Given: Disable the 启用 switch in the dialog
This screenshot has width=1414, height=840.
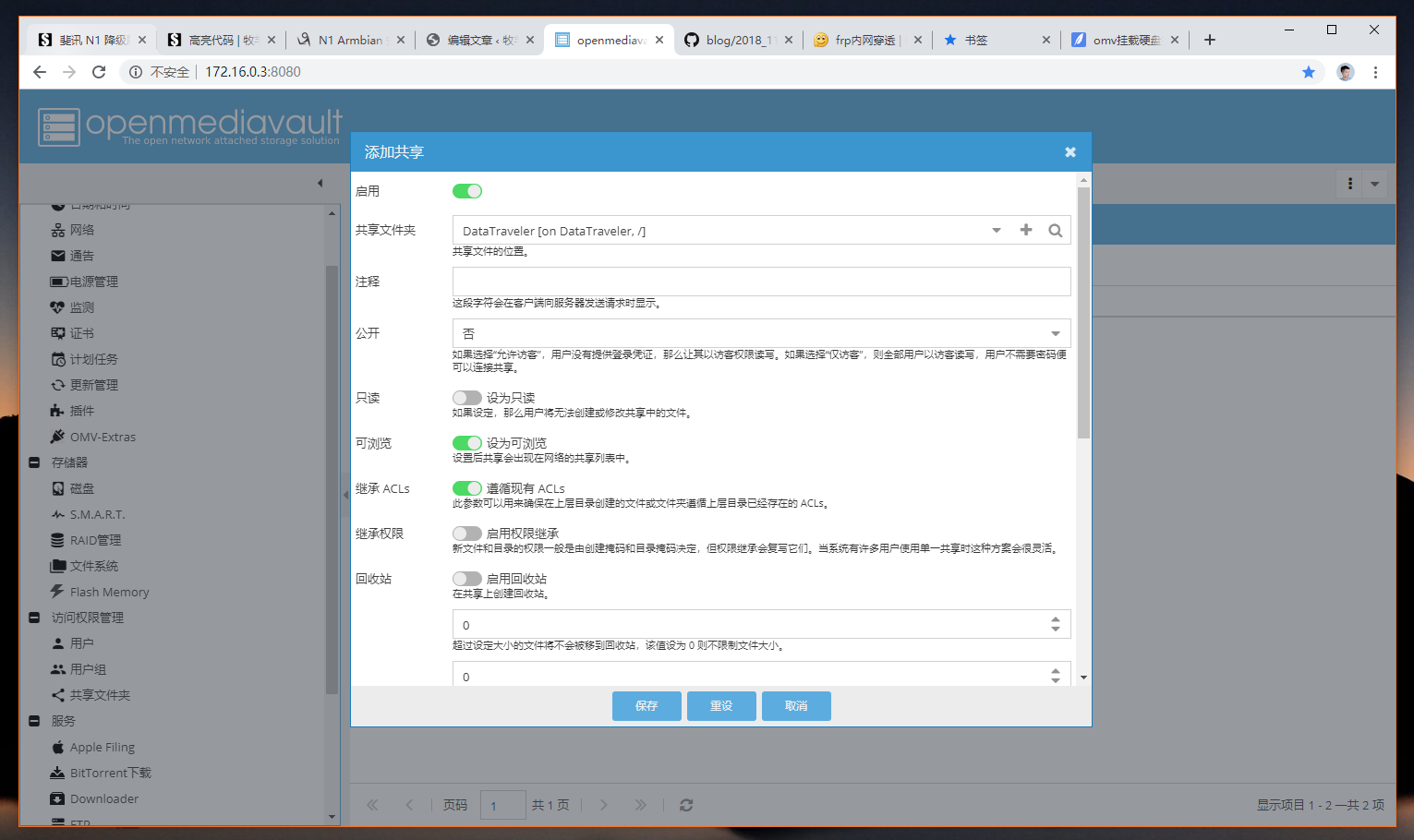Looking at the screenshot, I should click(466, 191).
